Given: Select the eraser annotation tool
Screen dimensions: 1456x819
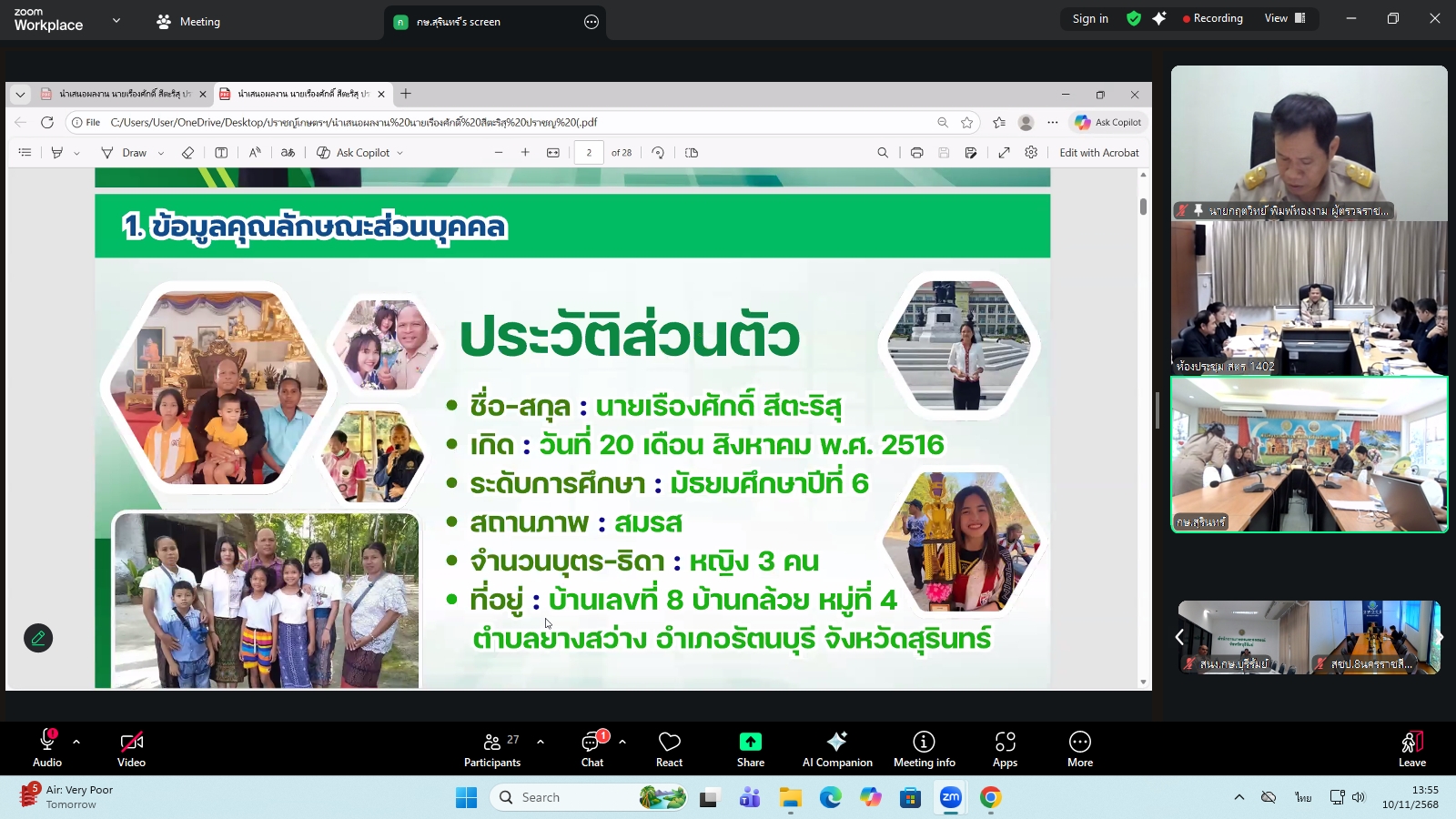Looking at the screenshot, I should point(187,152).
